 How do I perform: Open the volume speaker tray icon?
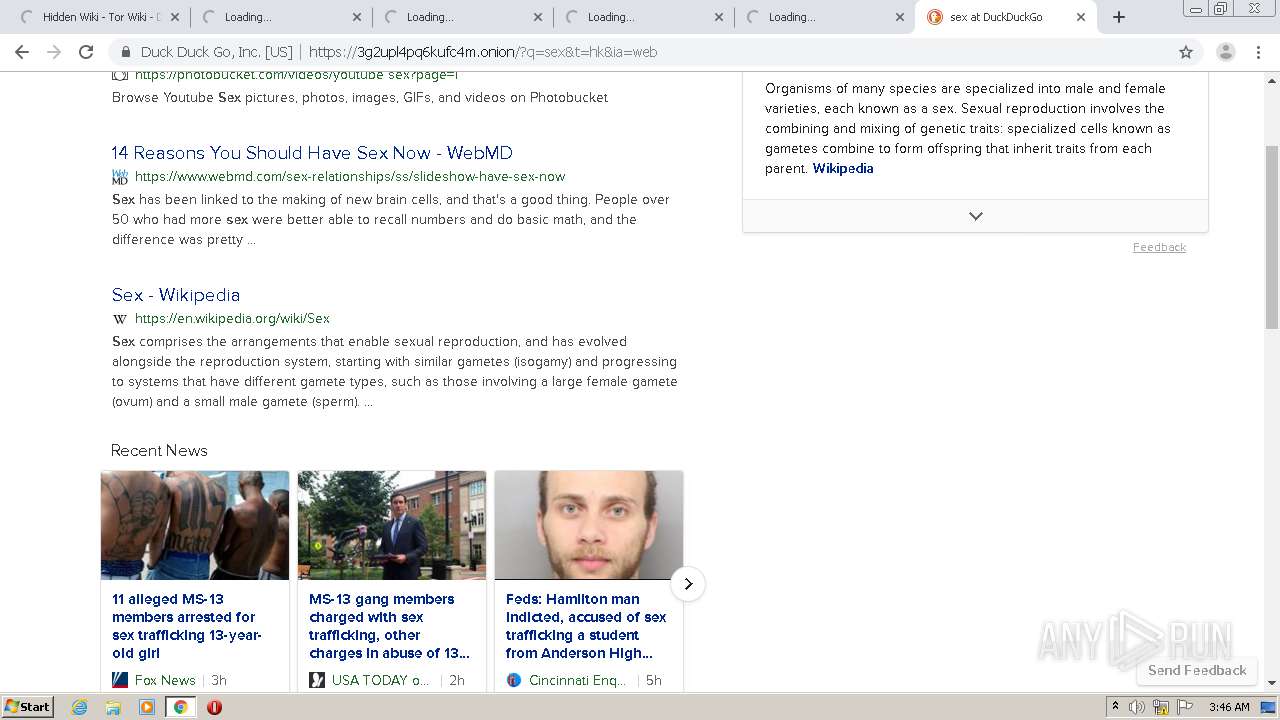1137,707
